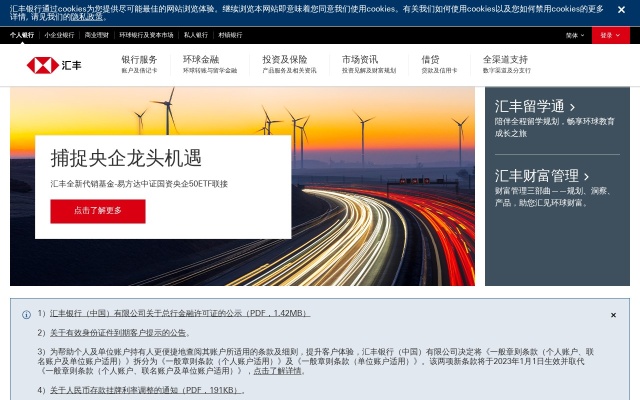Click the info icon in notice panel

(x=26, y=314)
